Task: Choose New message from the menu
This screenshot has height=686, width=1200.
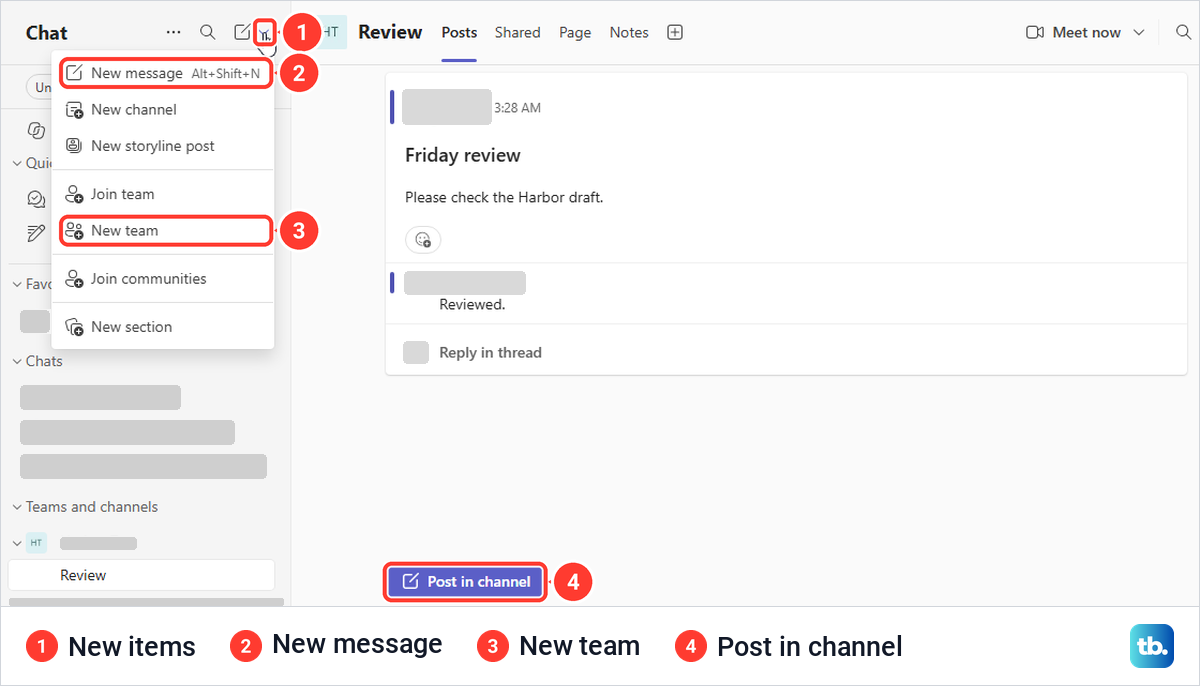Action: [x=166, y=73]
